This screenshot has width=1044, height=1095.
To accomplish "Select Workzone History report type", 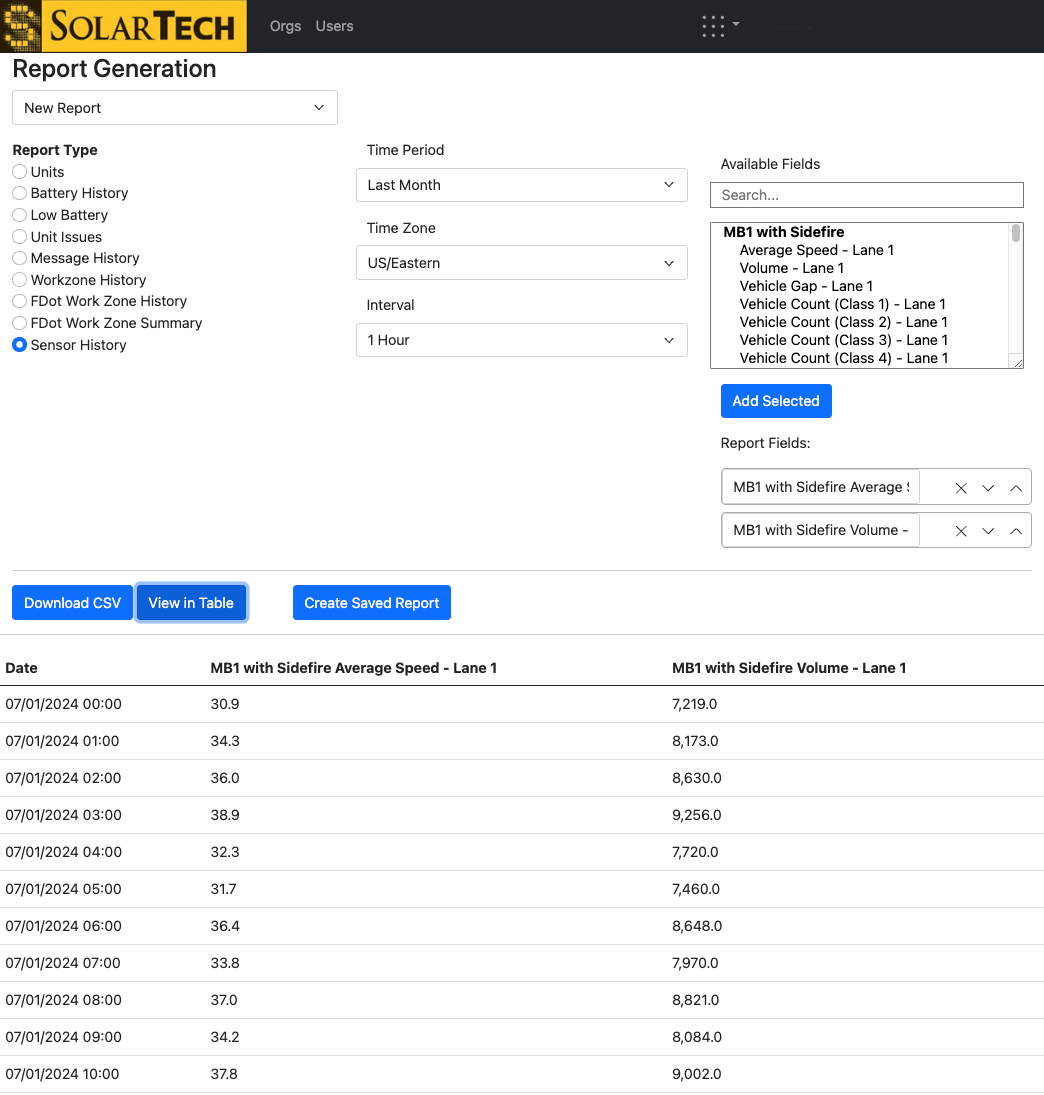I will pos(20,280).
